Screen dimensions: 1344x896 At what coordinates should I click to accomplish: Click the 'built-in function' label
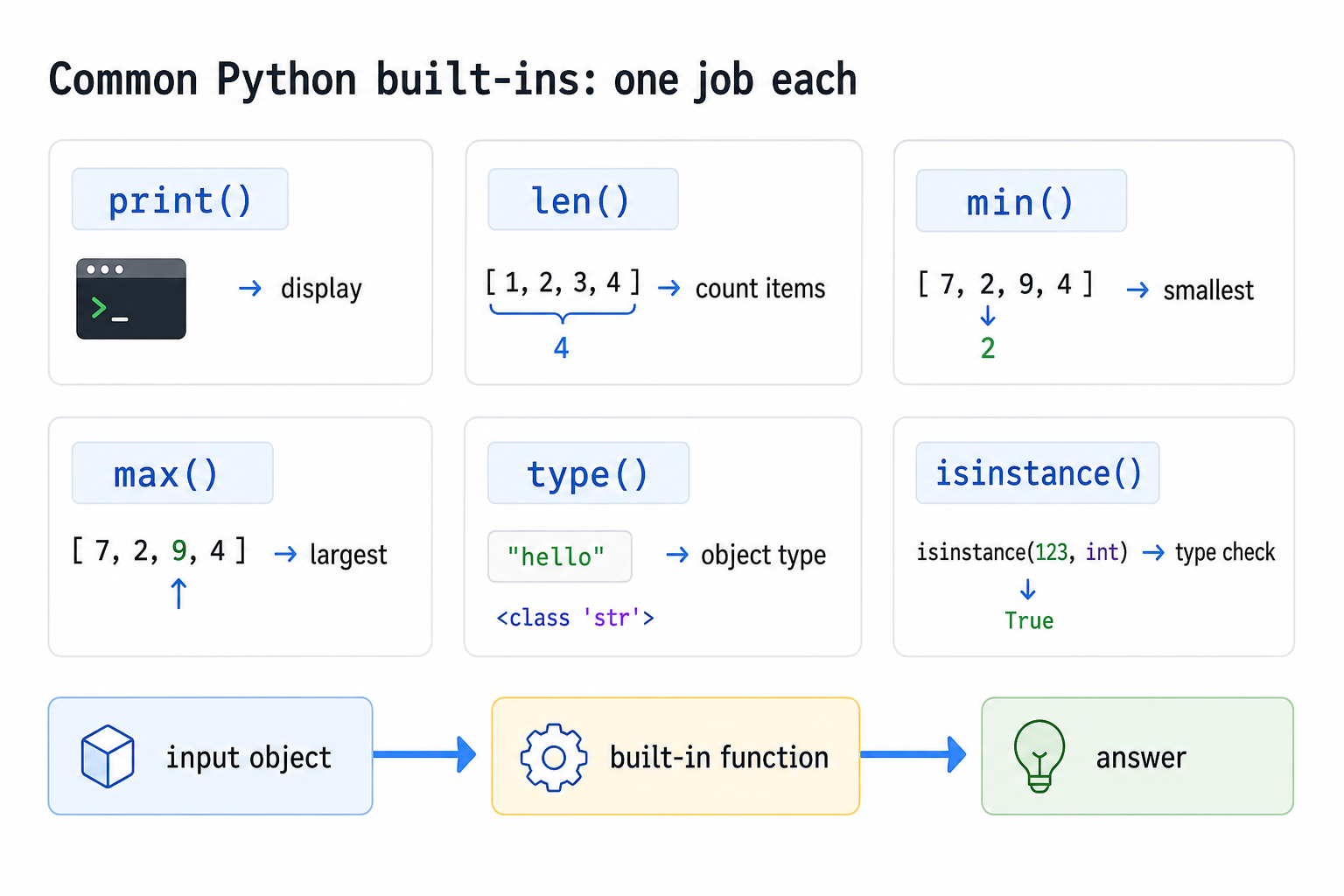[719, 757]
